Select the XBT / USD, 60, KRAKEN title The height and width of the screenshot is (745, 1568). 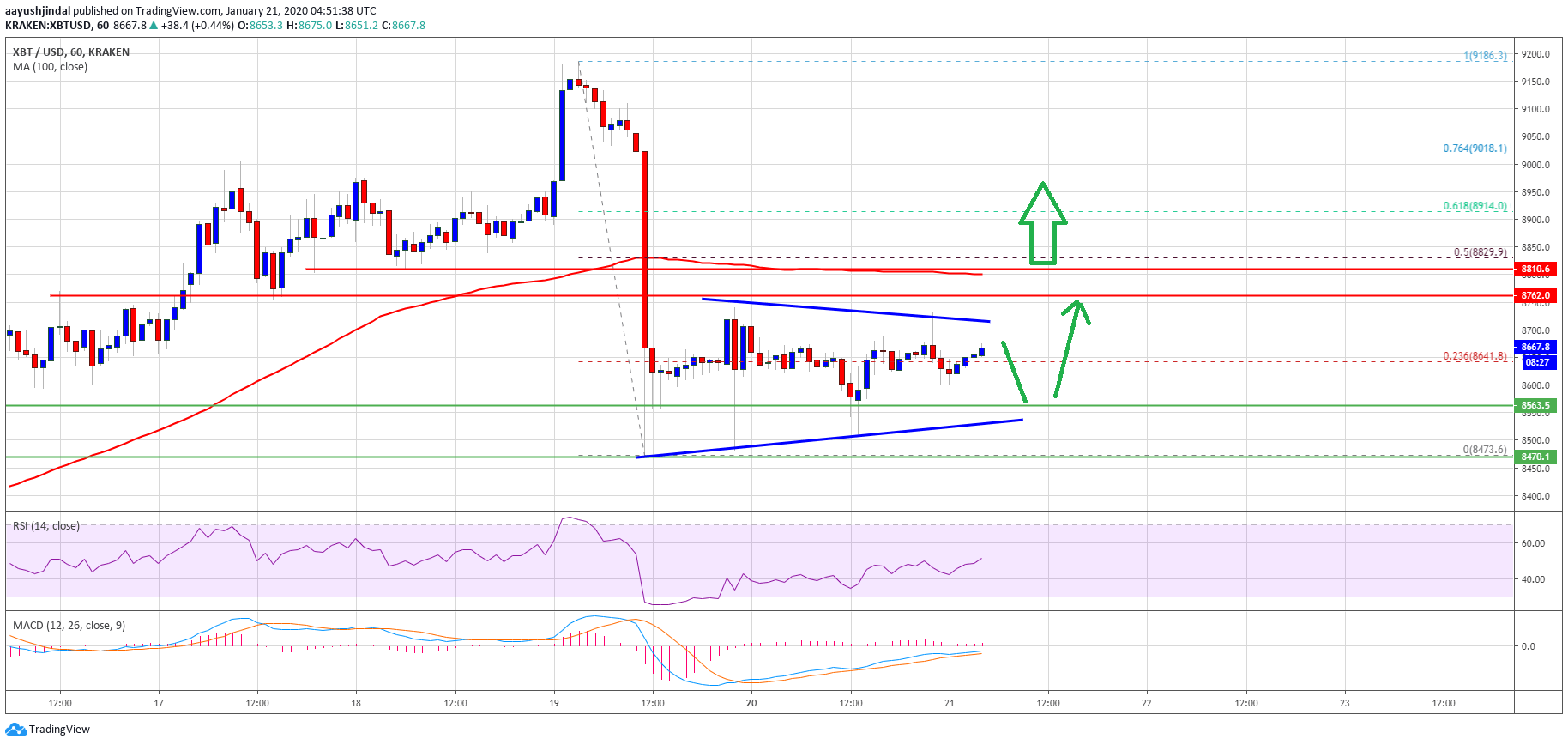coord(71,52)
